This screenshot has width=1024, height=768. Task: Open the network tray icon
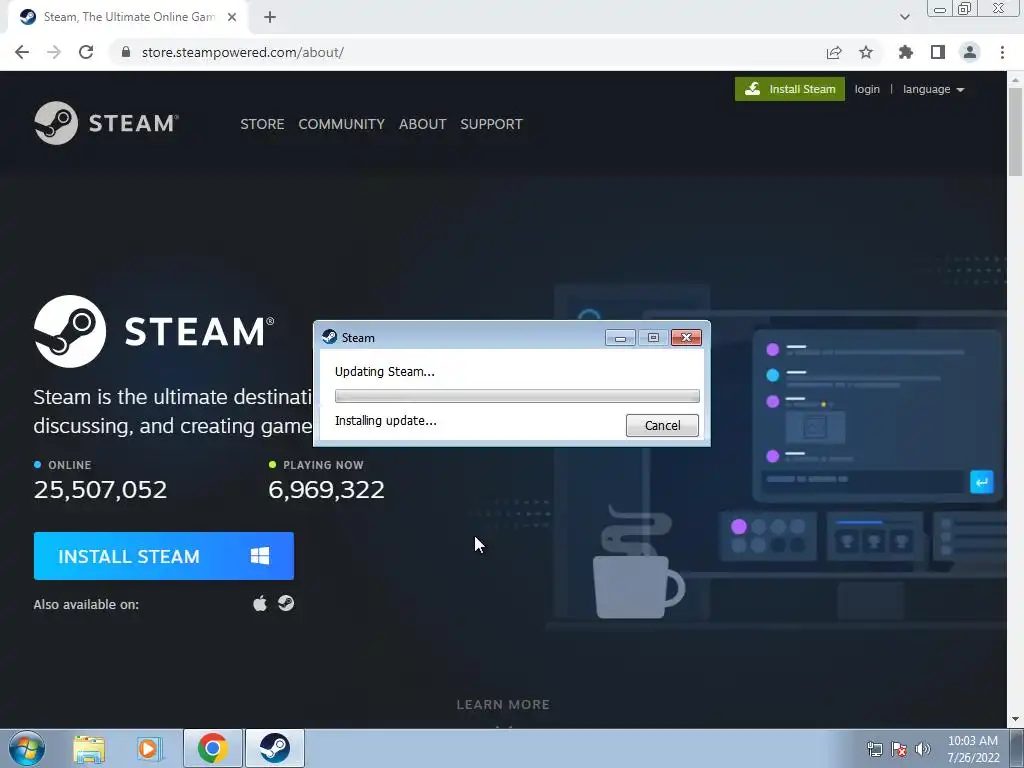[x=874, y=749]
